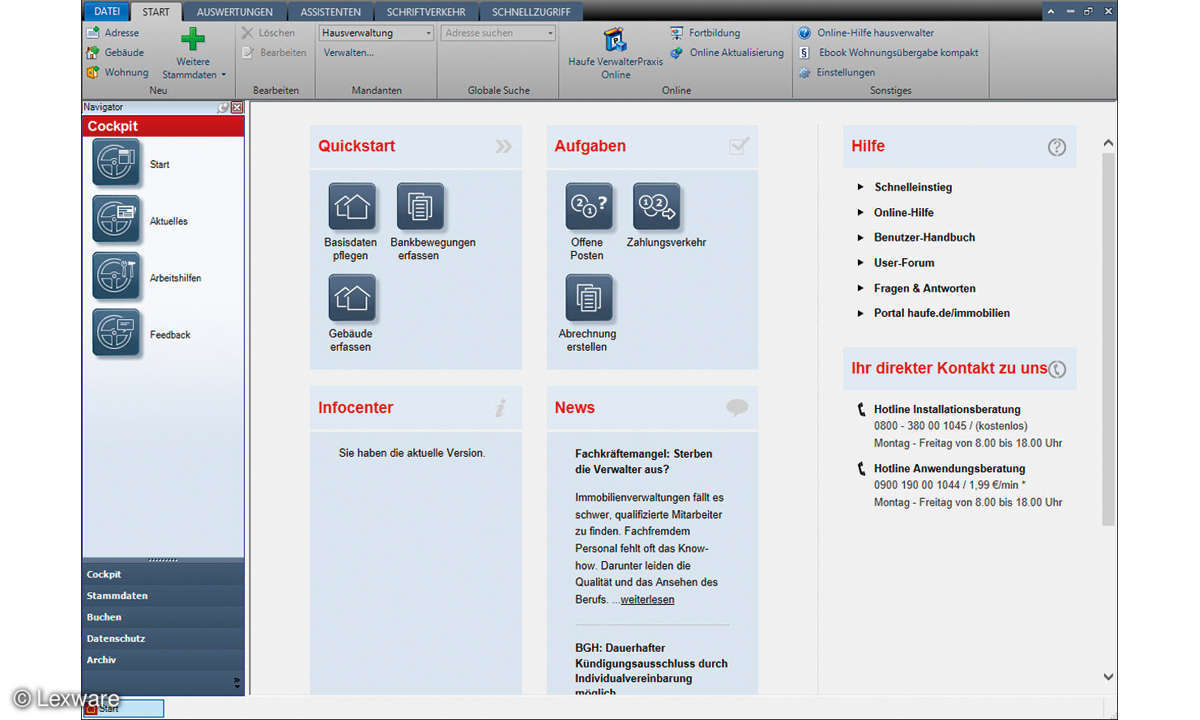Click Verwalten... under Mandanten
Viewport: 1200px width, 720px height.
(349, 52)
